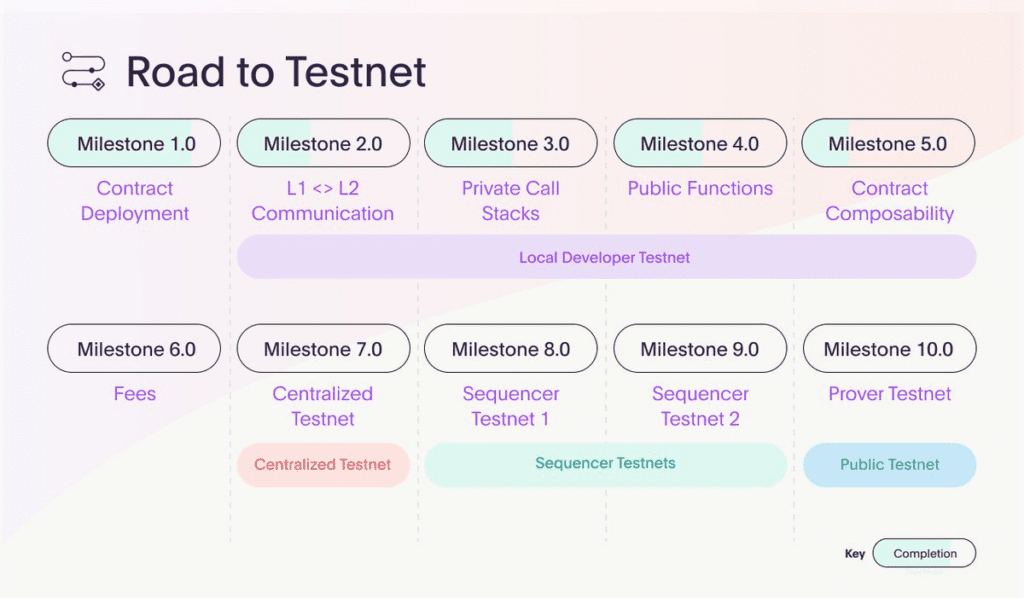Click the green Sequencer Testnets bar
1024x598 pixels.
point(605,465)
